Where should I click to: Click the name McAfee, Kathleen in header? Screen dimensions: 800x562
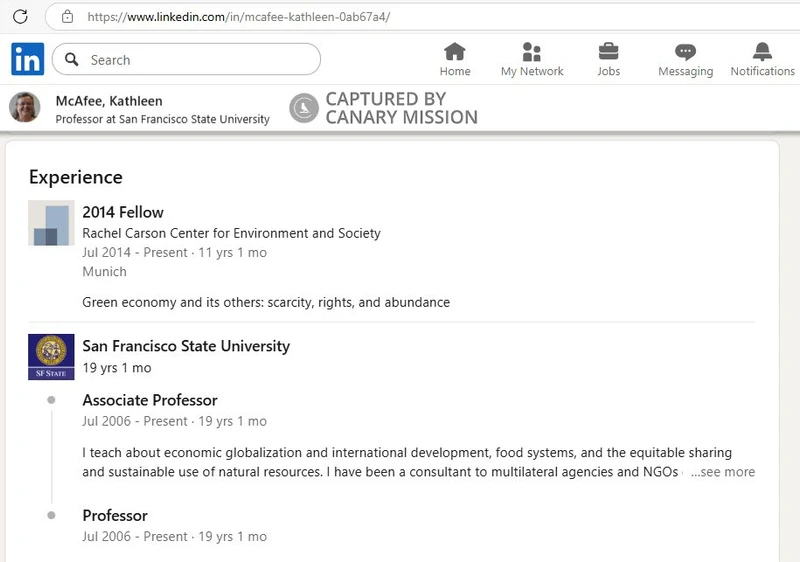[109, 101]
